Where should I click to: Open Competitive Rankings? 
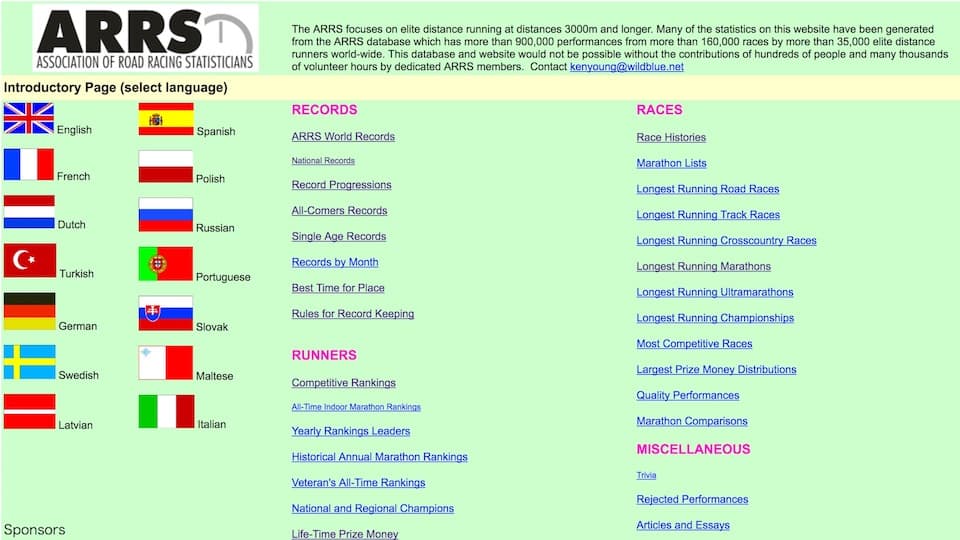coord(343,383)
